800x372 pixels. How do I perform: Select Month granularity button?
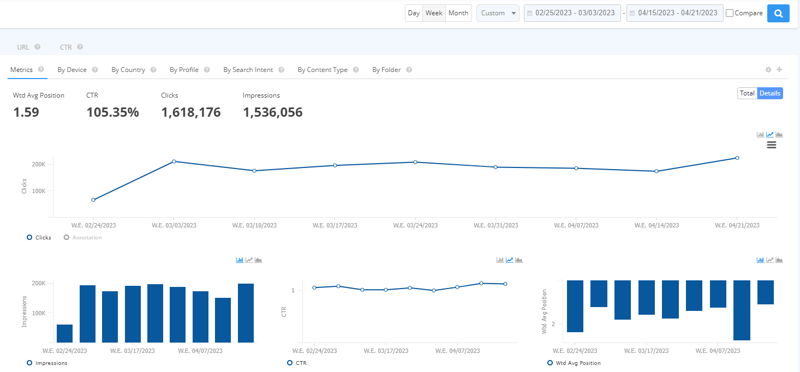pos(458,13)
